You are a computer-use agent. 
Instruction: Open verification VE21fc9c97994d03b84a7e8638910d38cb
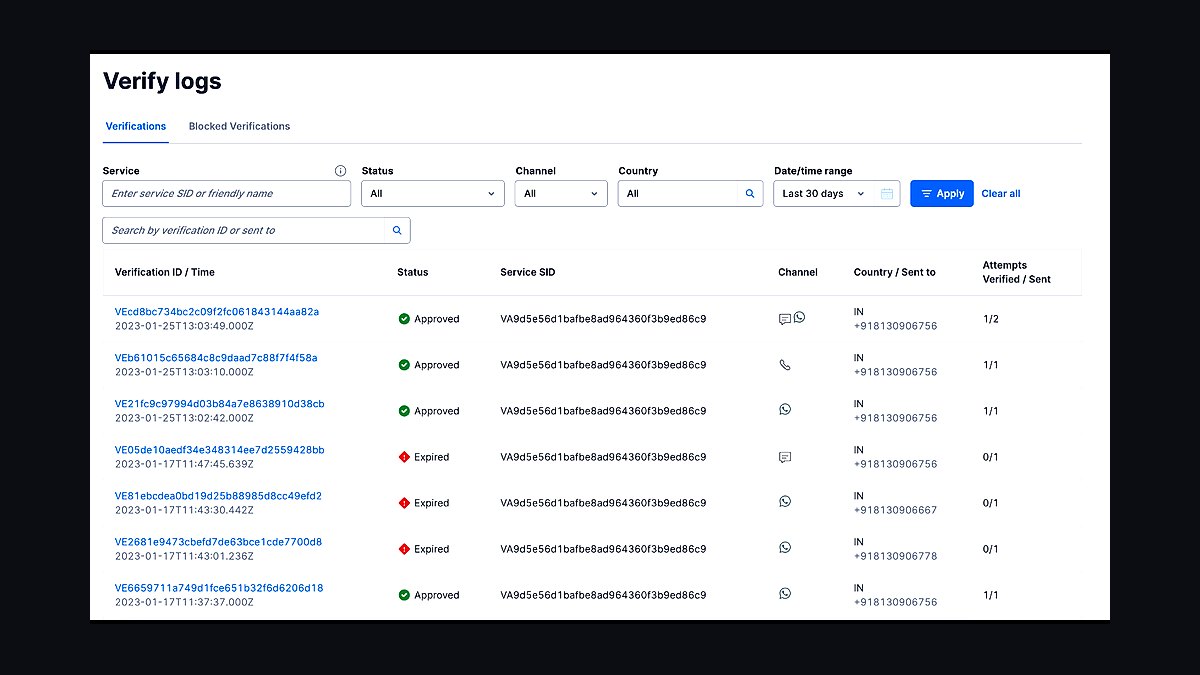coord(220,404)
